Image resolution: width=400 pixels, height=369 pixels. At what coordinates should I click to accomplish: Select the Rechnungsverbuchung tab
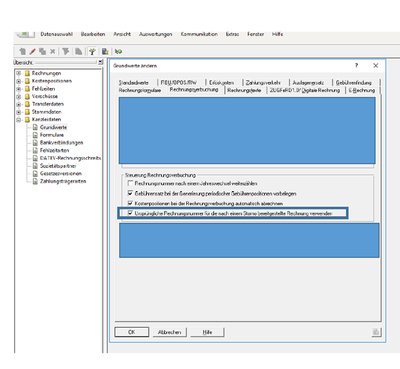(x=194, y=90)
